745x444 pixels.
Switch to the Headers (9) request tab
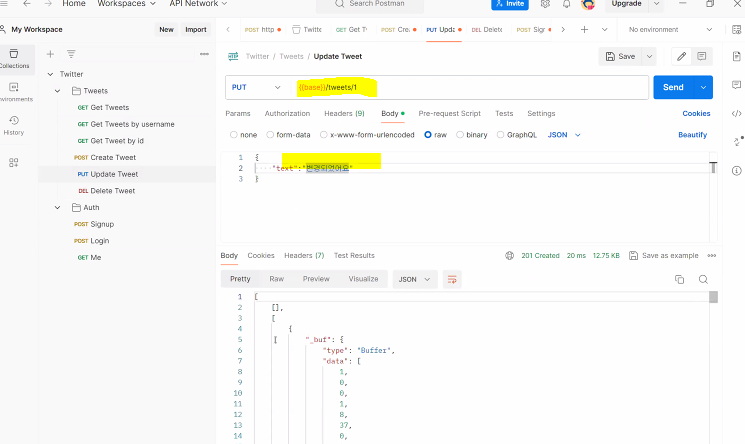pos(344,114)
